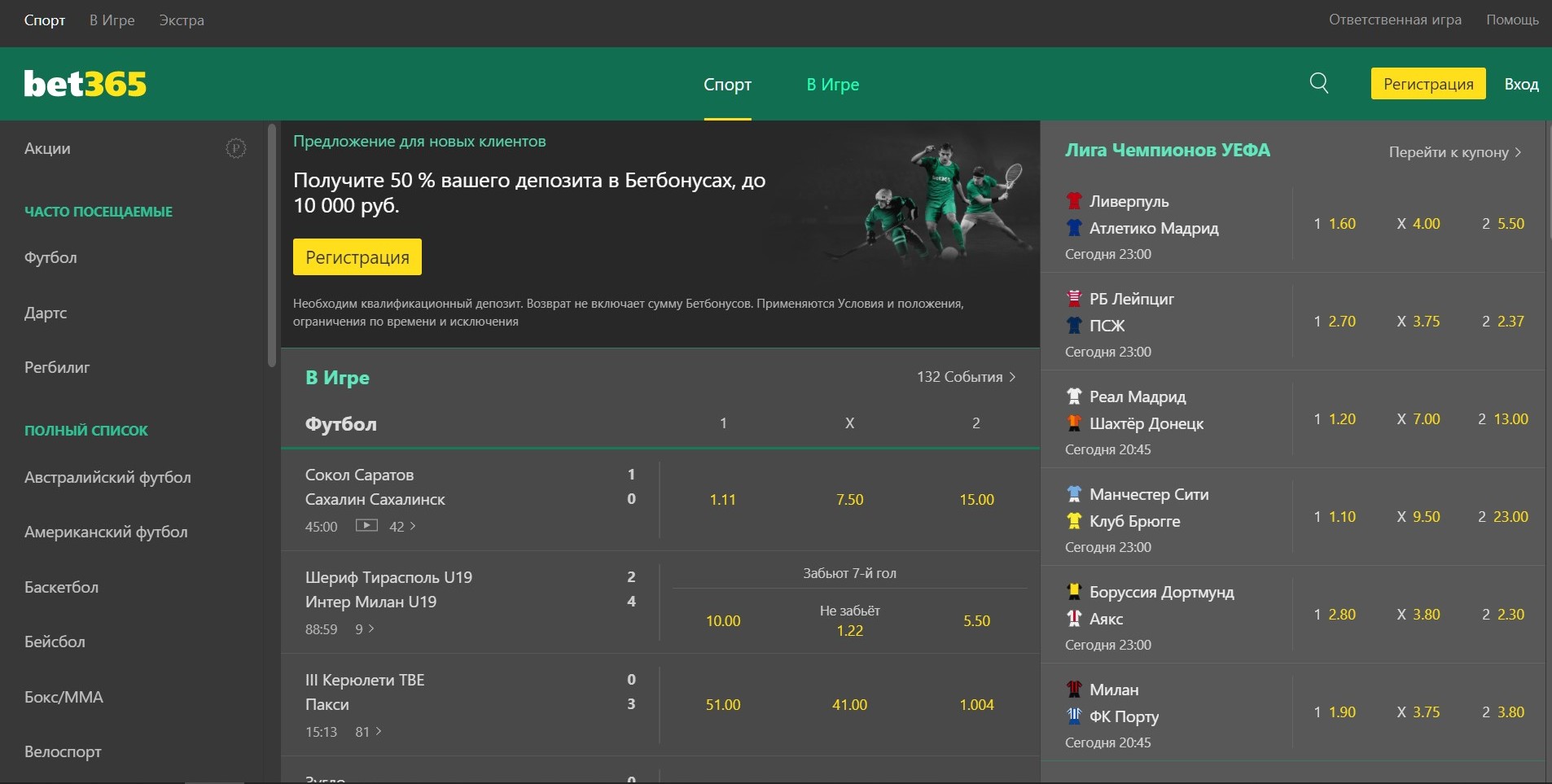Click the РБ Лейпциг jersey icon
The image size is (1552, 784).
click(x=1074, y=298)
